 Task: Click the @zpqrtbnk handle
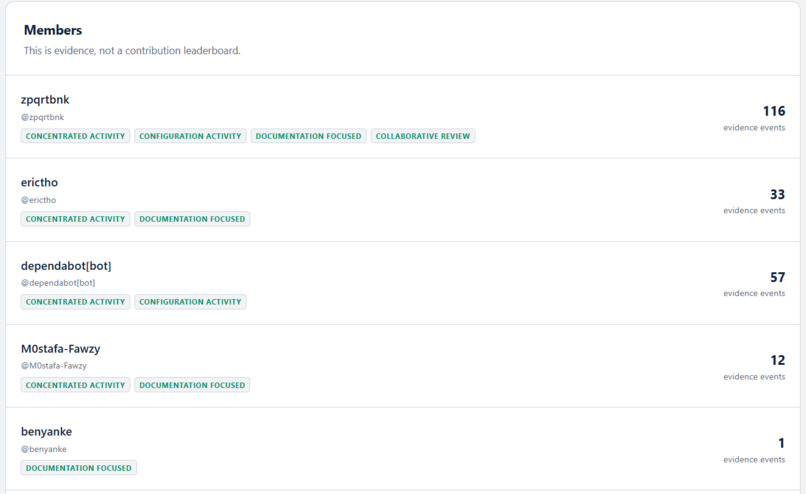point(43,117)
